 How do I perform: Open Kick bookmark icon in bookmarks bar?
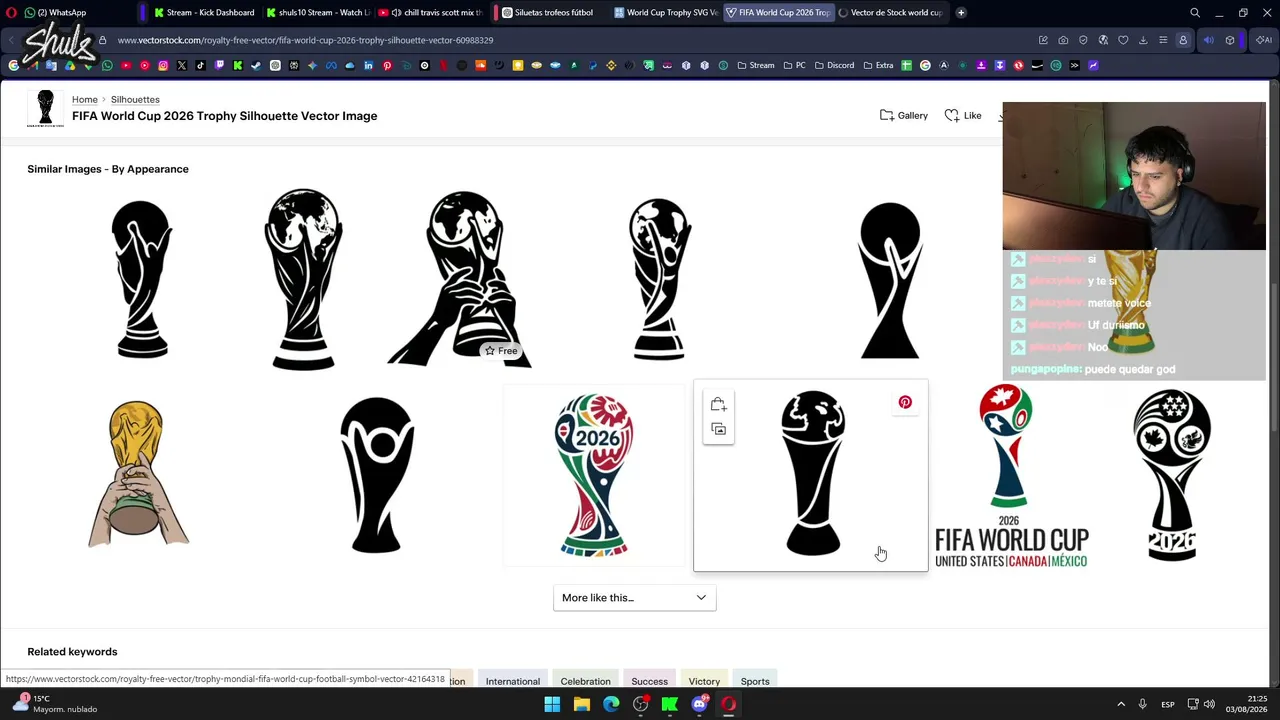coord(238,66)
